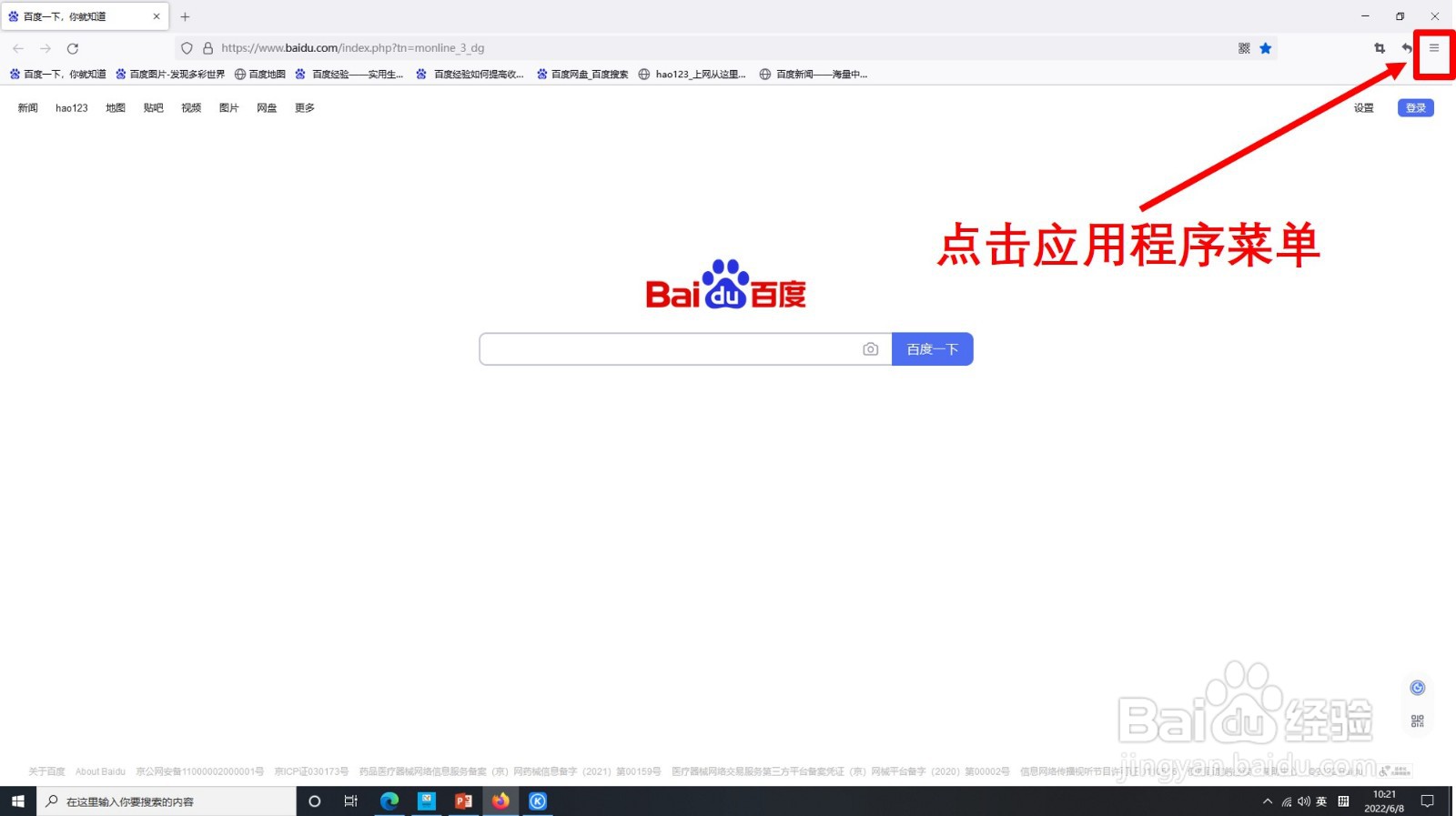Open PowerPoint from the taskbar
This screenshot has height=816, width=1456.
coord(463,801)
